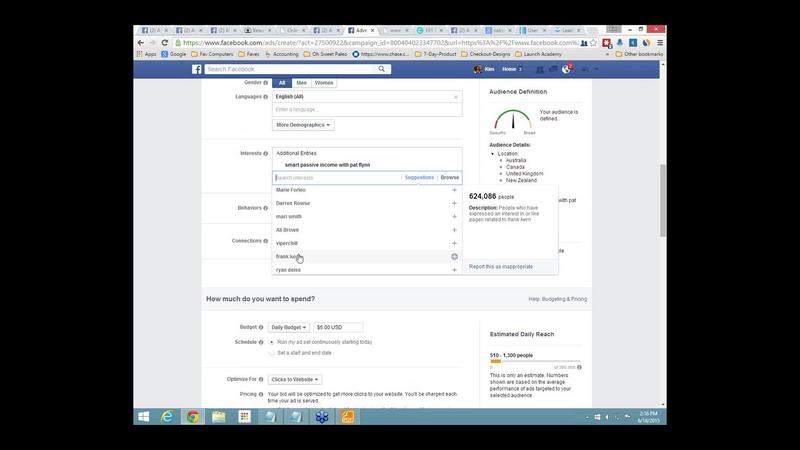Viewport: 800px width, 450px height.
Task: Click the Gender info icon
Action: [x=265, y=83]
